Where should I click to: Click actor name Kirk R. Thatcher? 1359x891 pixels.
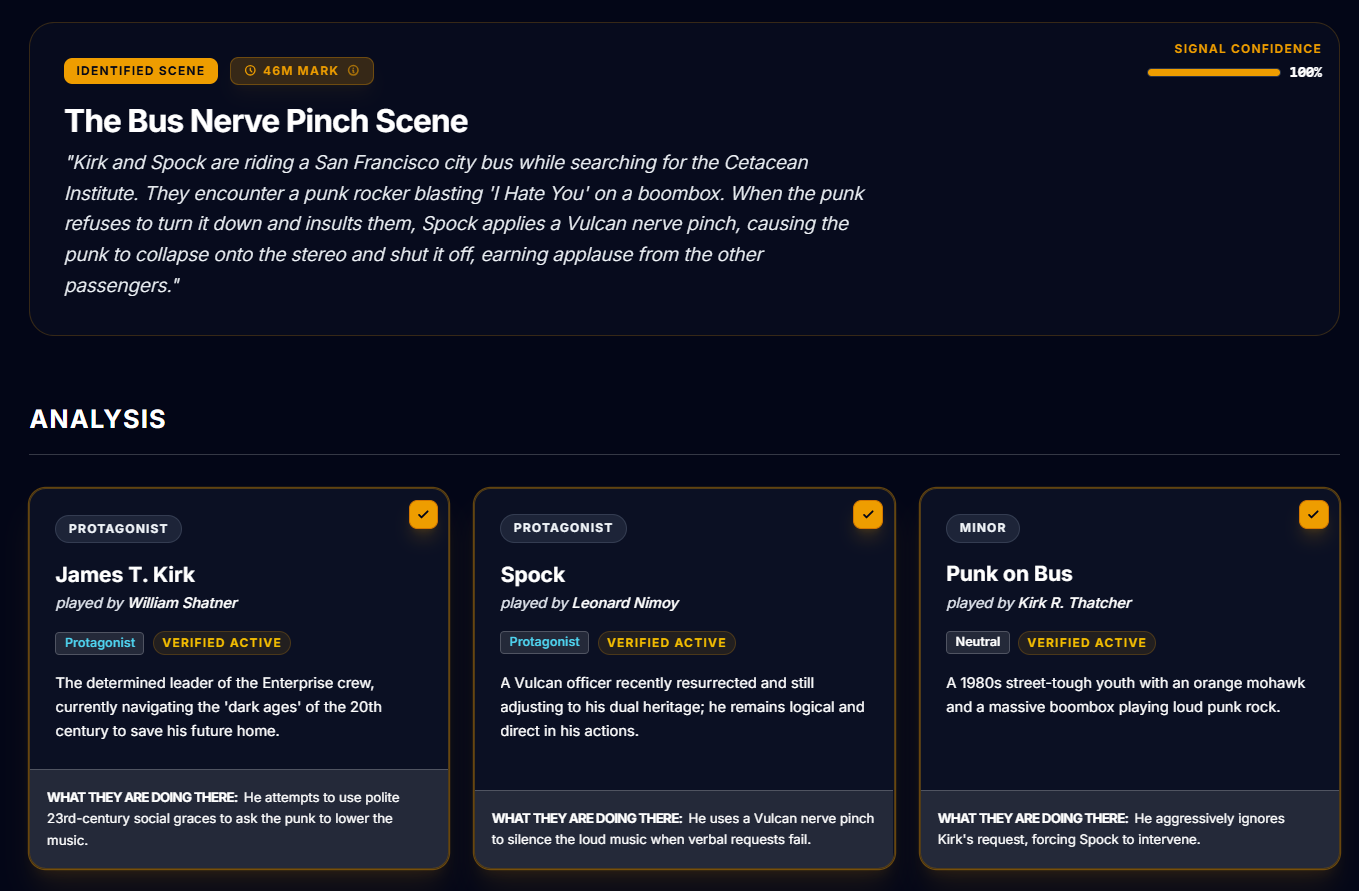tap(1075, 603)
